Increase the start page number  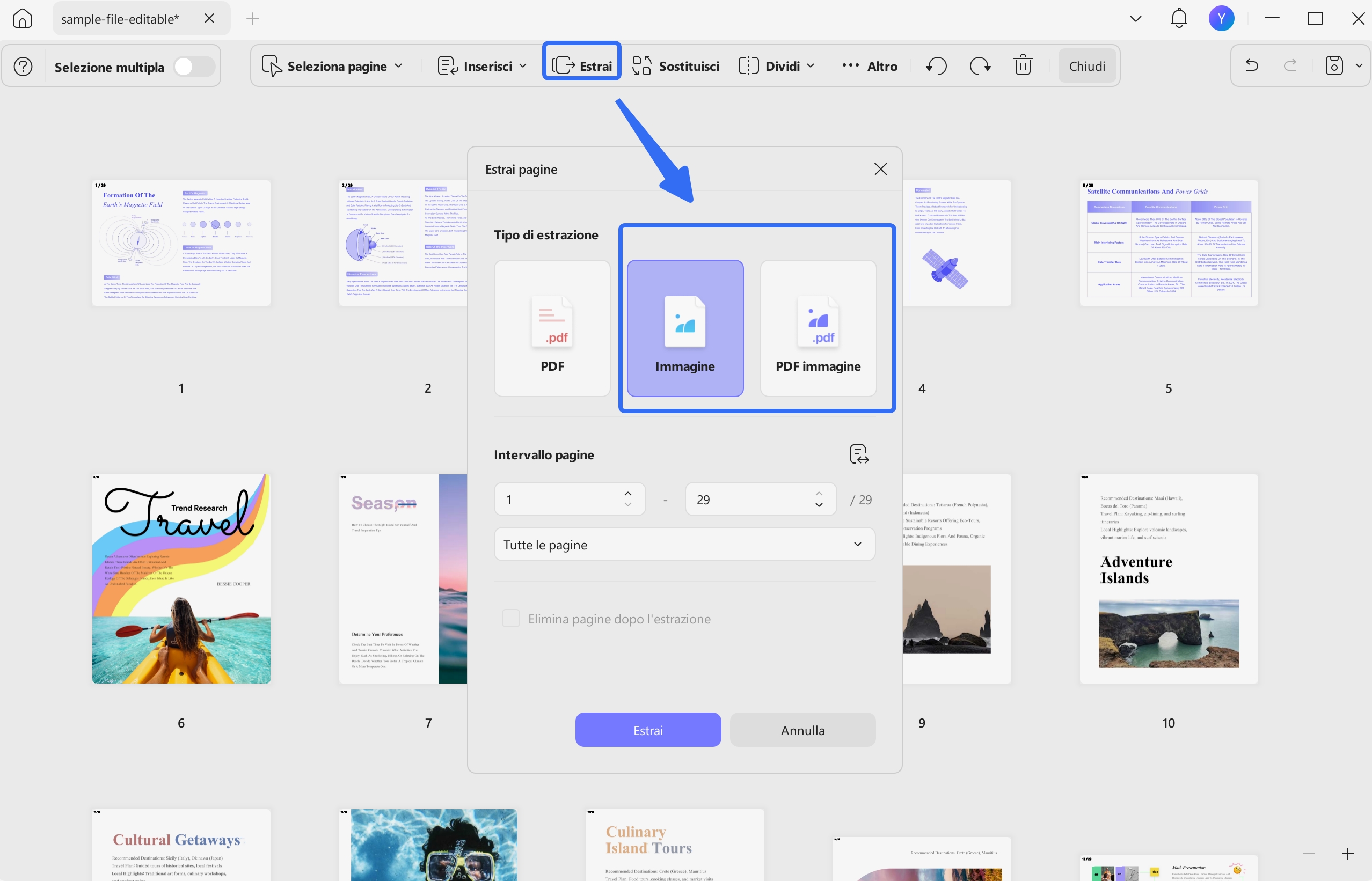pos(627,493)
